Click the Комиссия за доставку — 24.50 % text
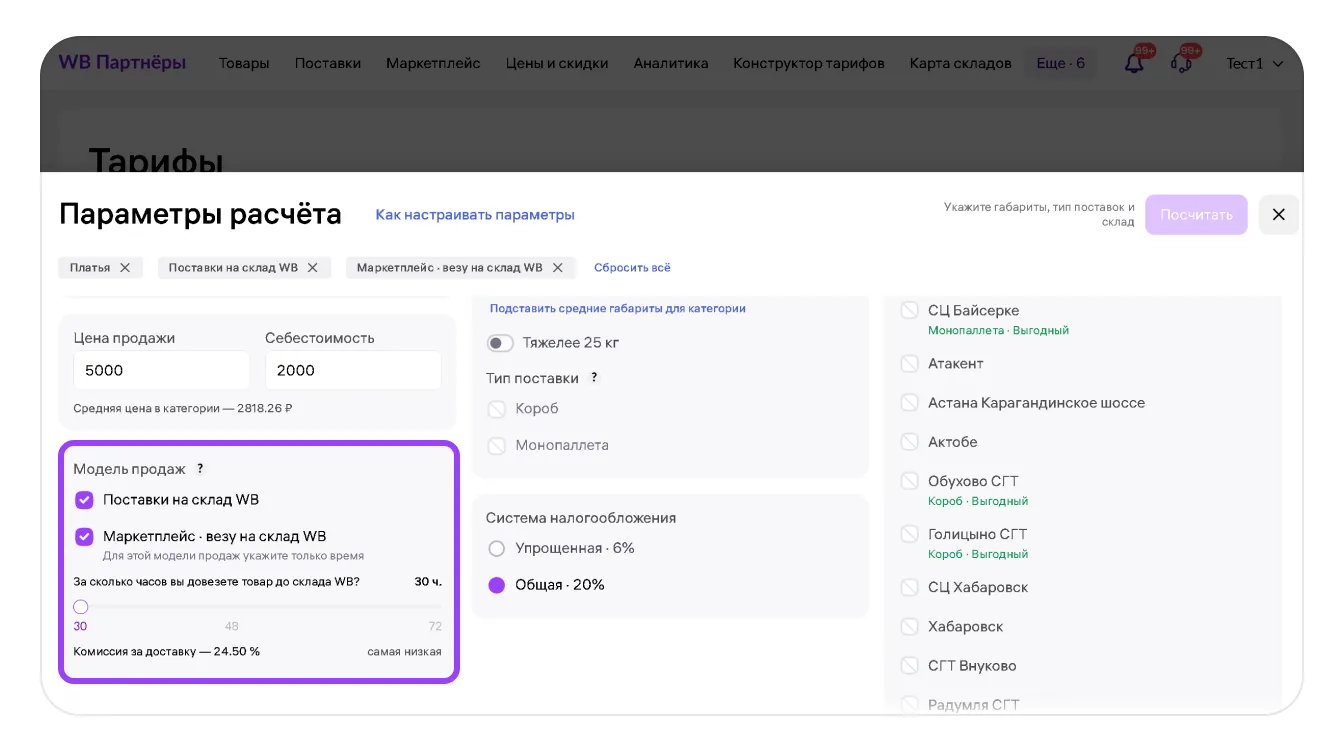Image resolution: width=1344 pixels, height=752 pixels. 167,651
